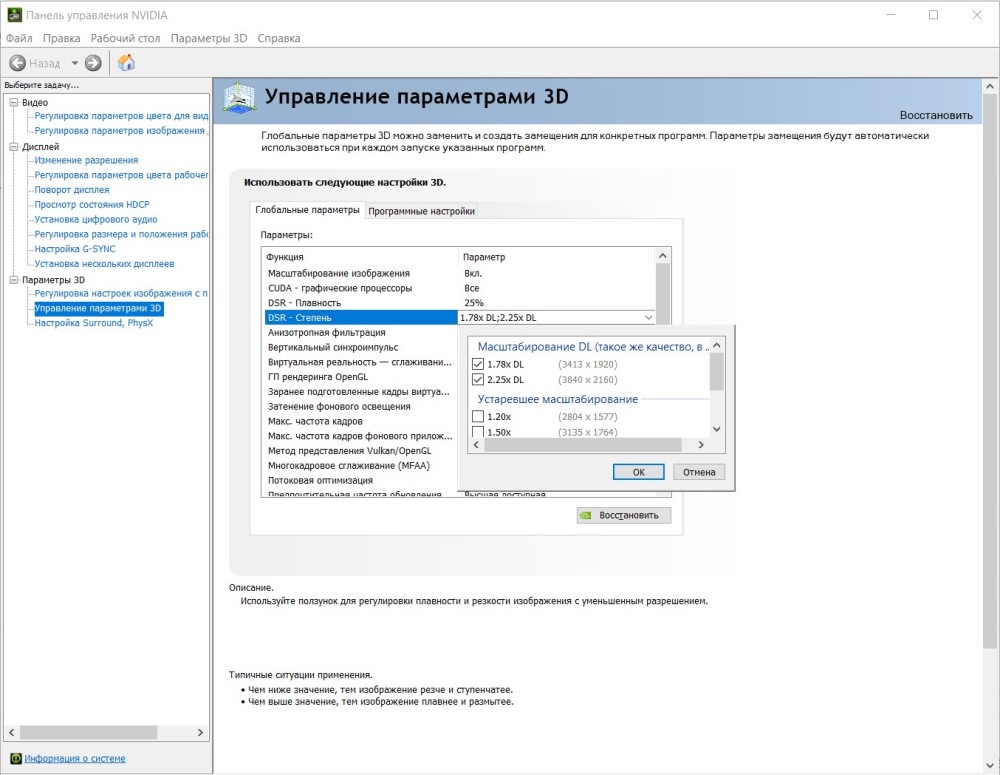Open the Рабочий стол menu

(125, 38)
